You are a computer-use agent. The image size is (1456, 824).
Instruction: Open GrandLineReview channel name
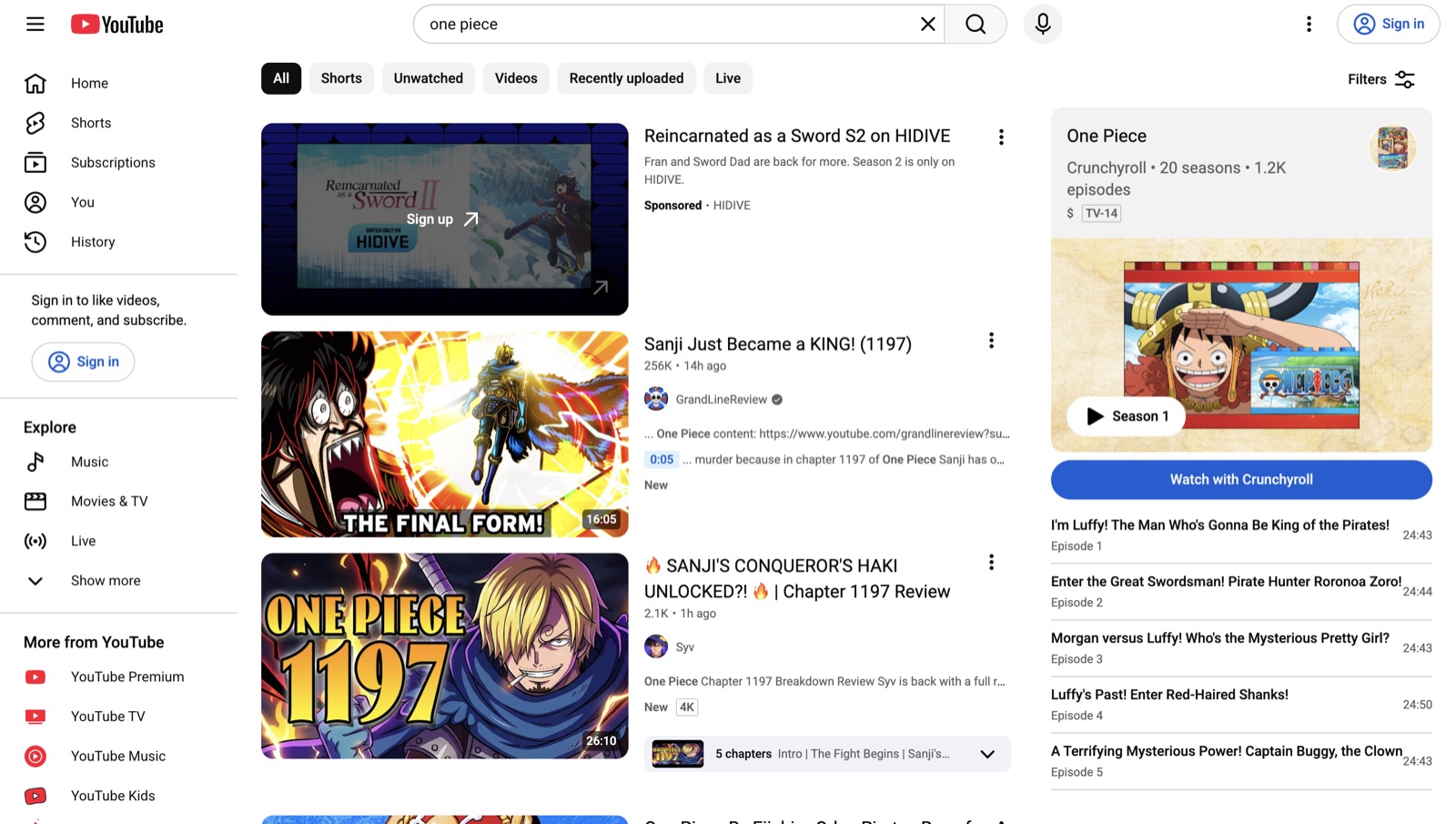pyautogui.click(x=721, y=400)
